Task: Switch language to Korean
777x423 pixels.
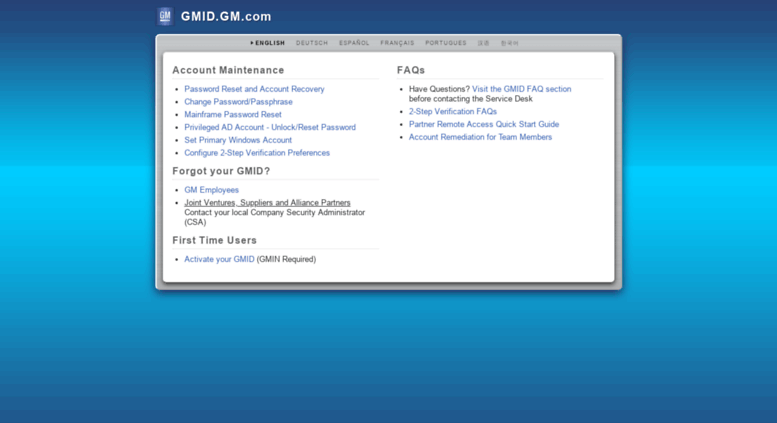Action: click(x=509, y=43)
